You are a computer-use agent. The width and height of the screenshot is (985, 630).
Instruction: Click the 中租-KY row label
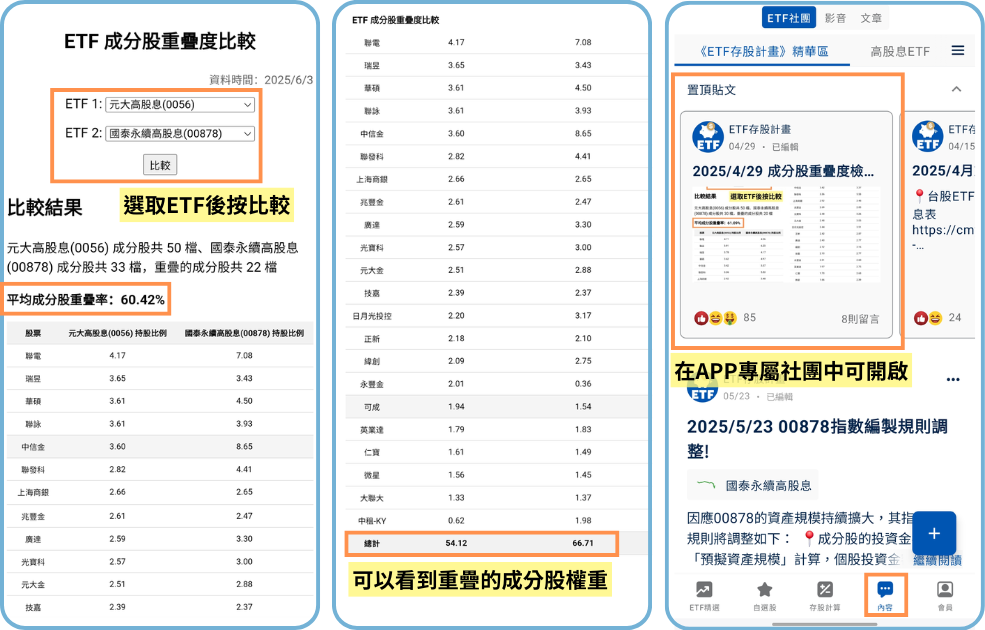pyautogui.click(x=372, y=521)
